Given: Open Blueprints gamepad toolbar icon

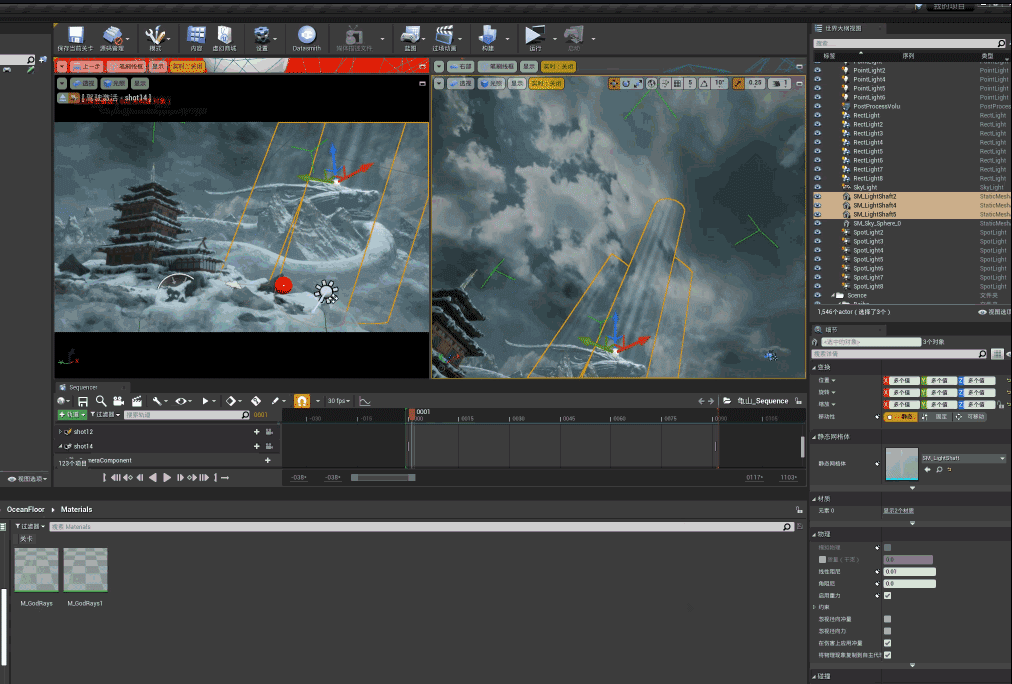Looking at the screenshot, I should click(410, 35).
